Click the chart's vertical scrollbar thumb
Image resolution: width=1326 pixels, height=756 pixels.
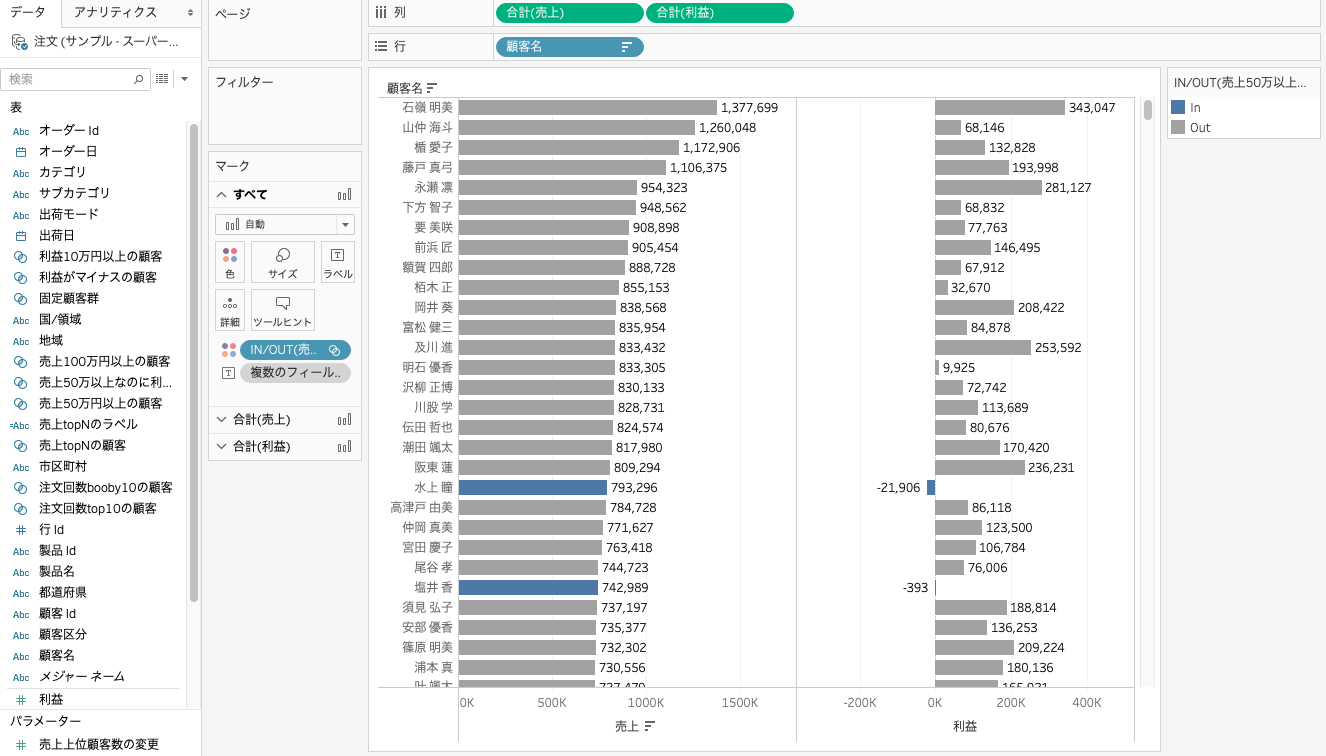pos(1148,109)
